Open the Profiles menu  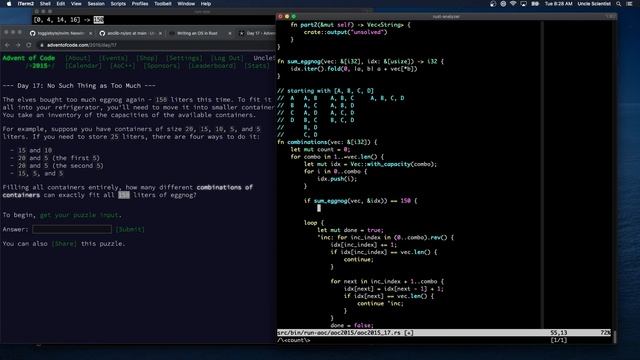140,4
